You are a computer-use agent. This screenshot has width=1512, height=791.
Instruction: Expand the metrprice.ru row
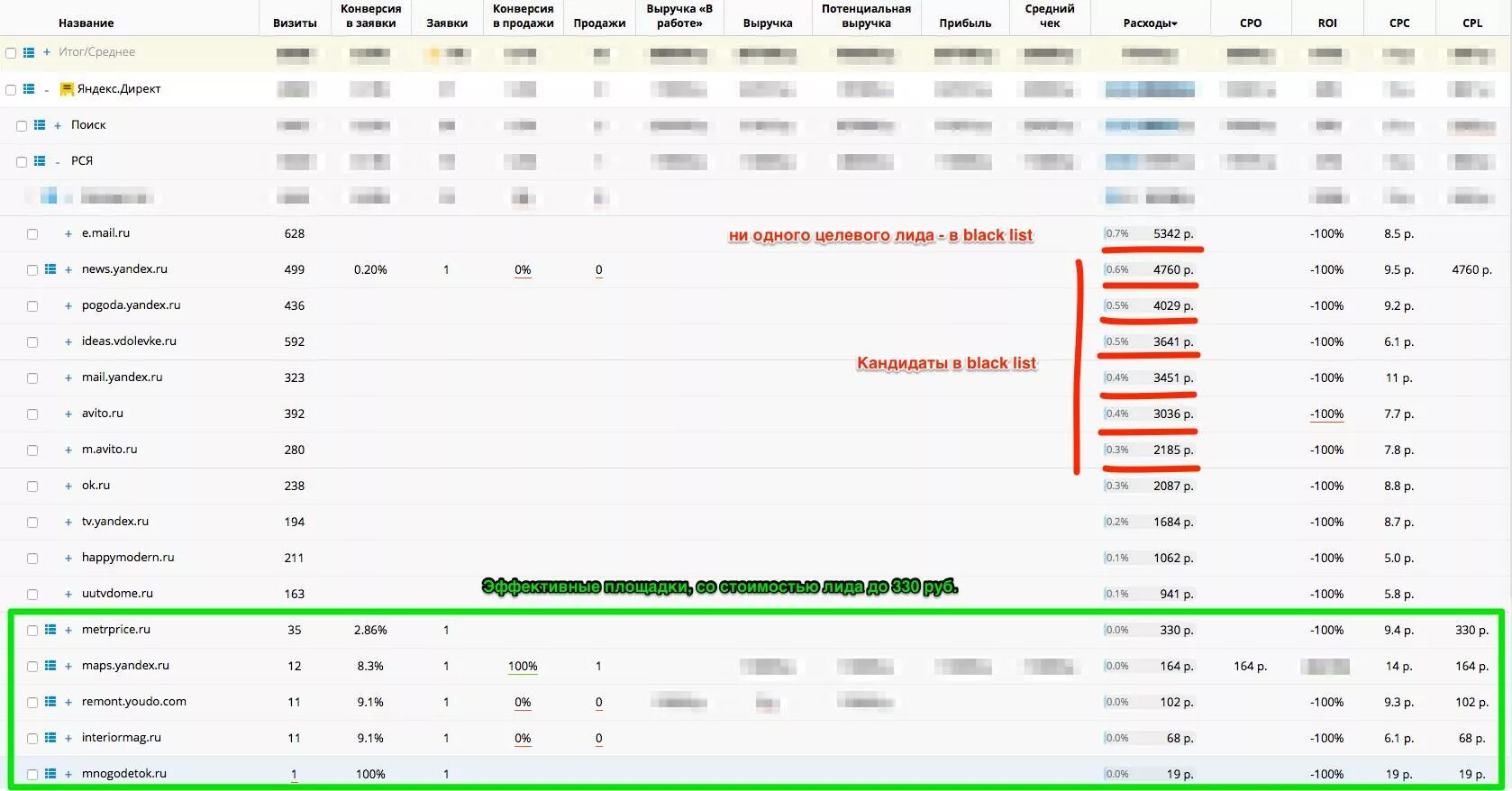click(68, 630)
